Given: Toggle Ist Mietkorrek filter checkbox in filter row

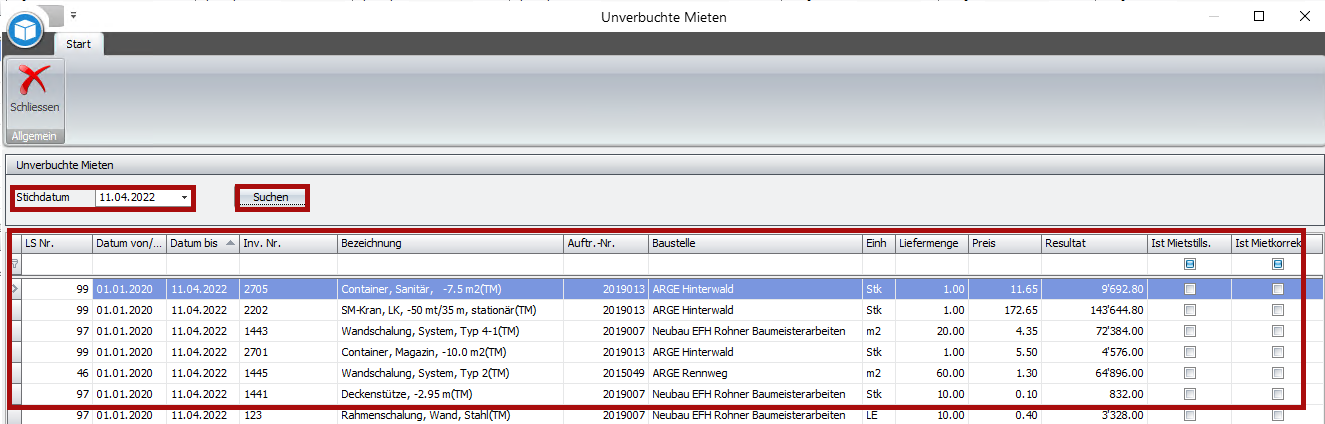Looking at the screenshot, I should pos(1278,264).
